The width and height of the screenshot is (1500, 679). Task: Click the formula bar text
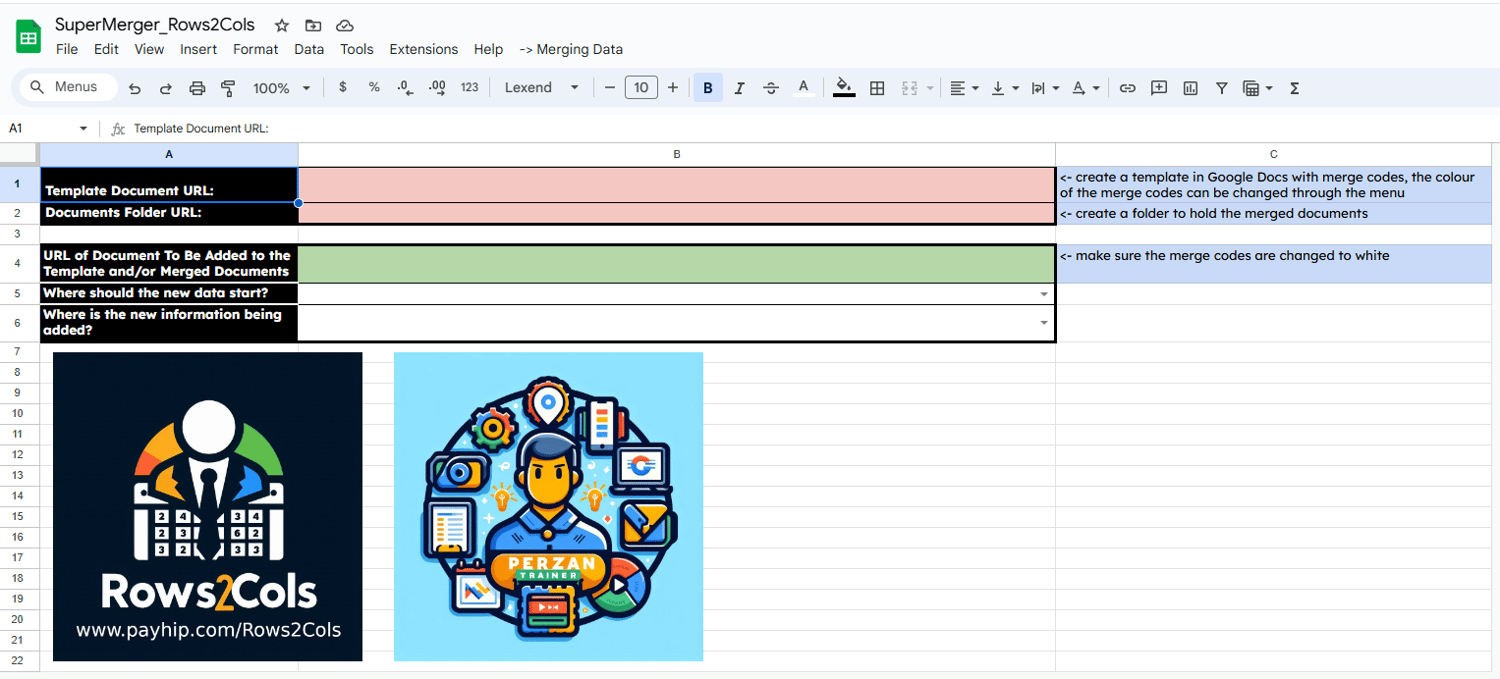point(201,128)
